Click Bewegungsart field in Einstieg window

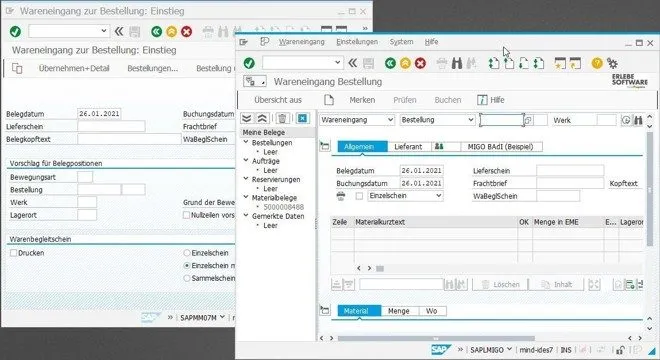[85, 177]
